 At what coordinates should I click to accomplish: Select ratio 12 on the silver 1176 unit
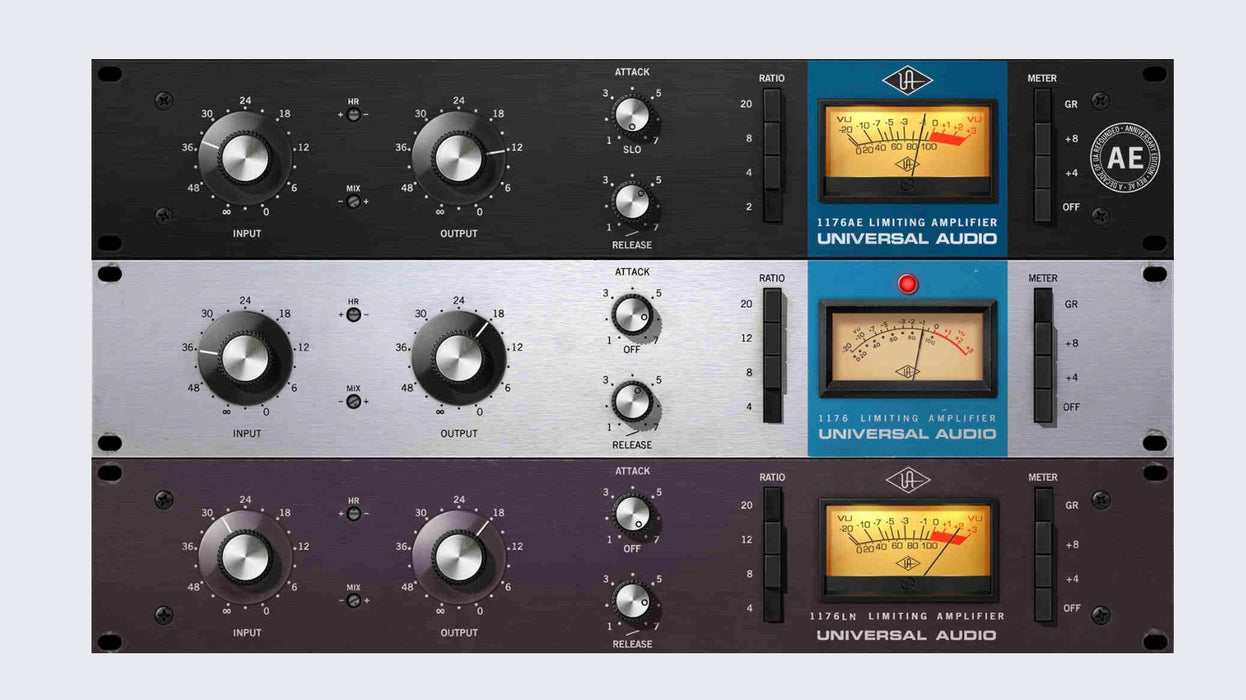(x=772, y=339)
